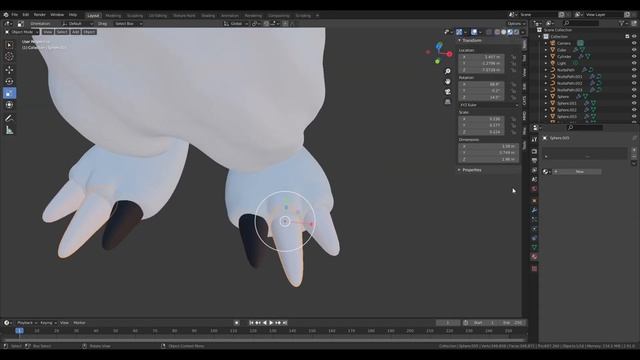Collapse the Transform panel
The width and height of the screenshot is (640, 360).
pyautogui.click(x=471, y=40)
